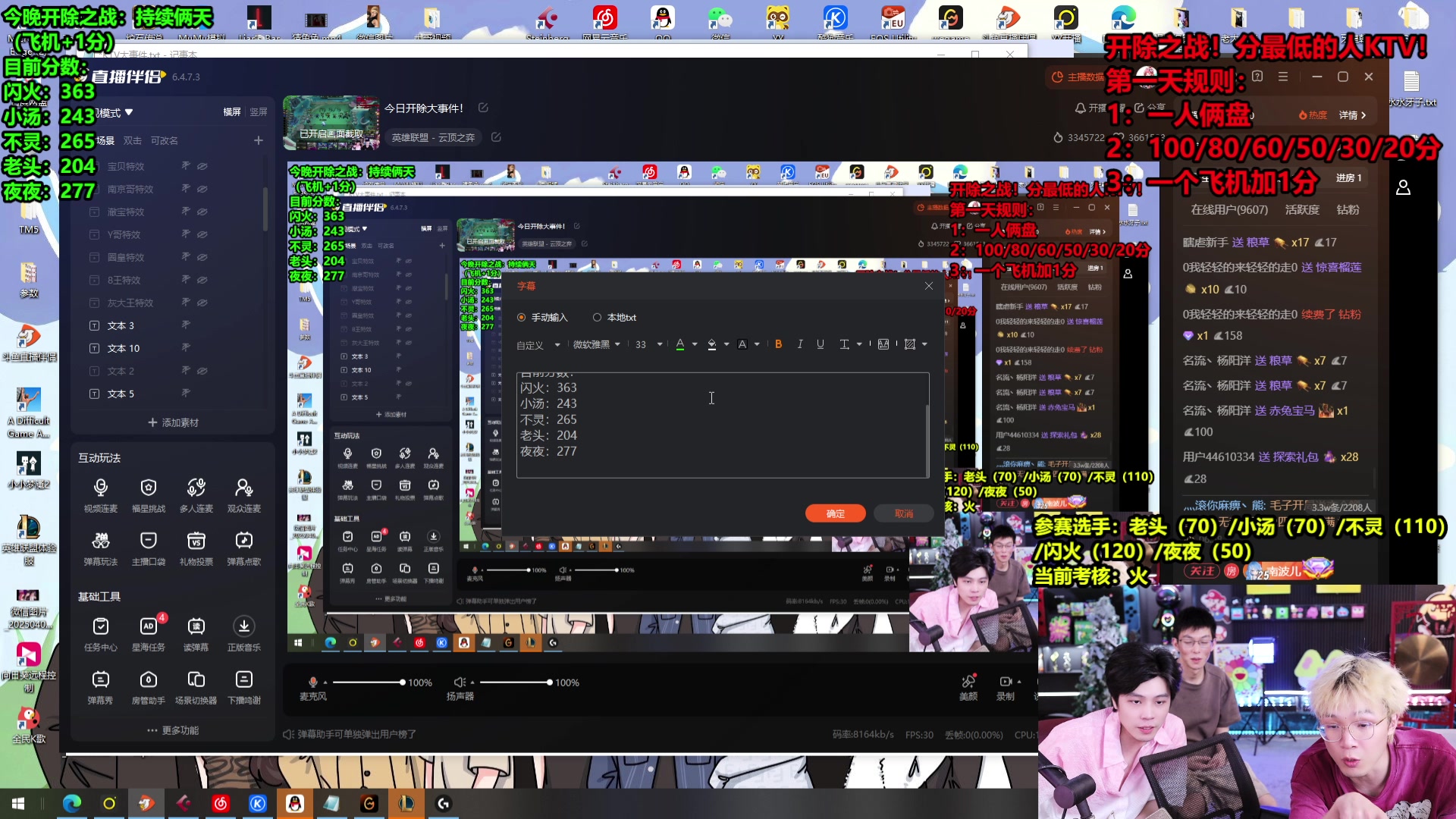Open the 模式 mode dropdown

(x=115, y=113)
